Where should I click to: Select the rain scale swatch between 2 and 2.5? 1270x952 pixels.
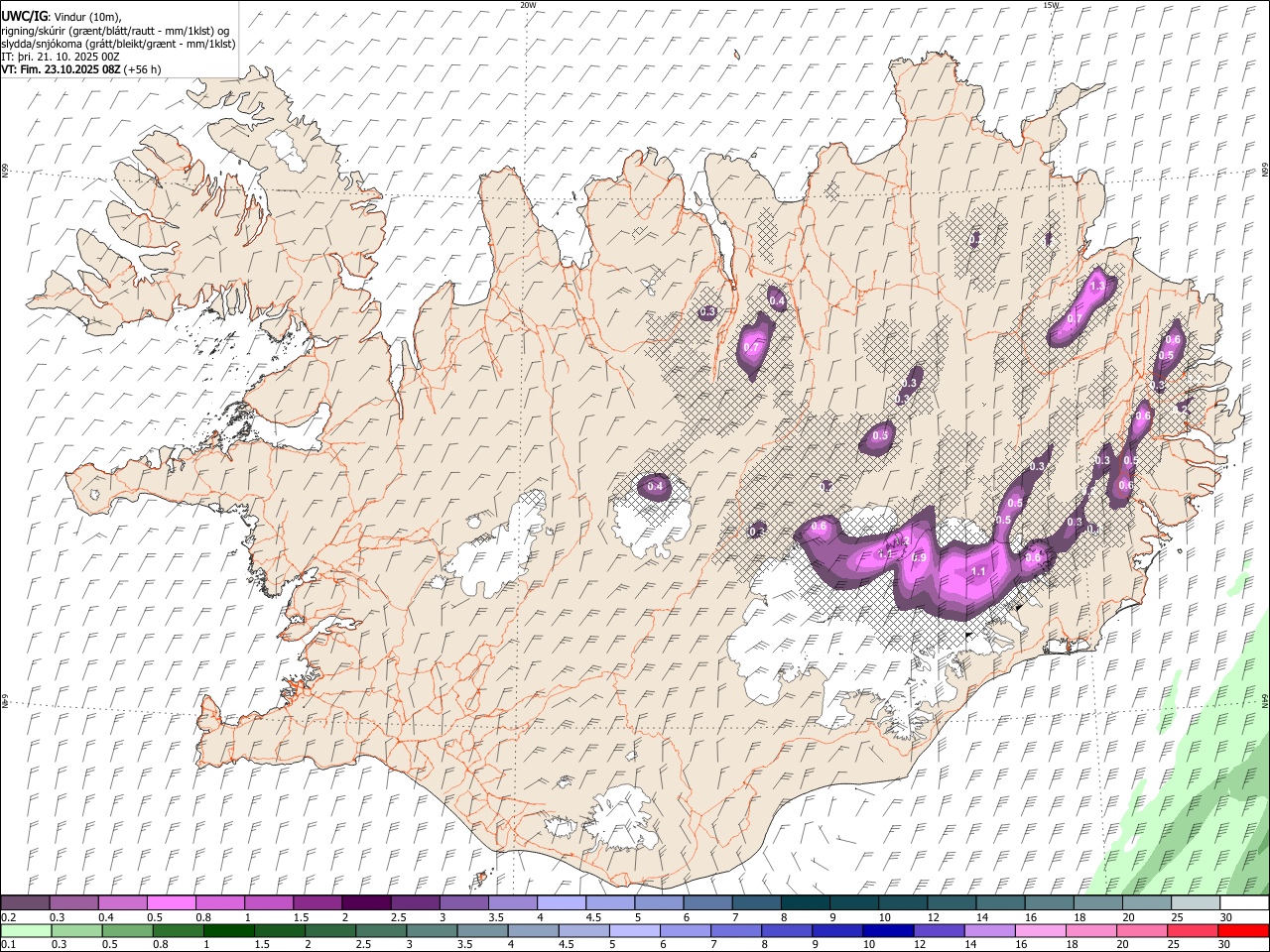coord(330,930)
